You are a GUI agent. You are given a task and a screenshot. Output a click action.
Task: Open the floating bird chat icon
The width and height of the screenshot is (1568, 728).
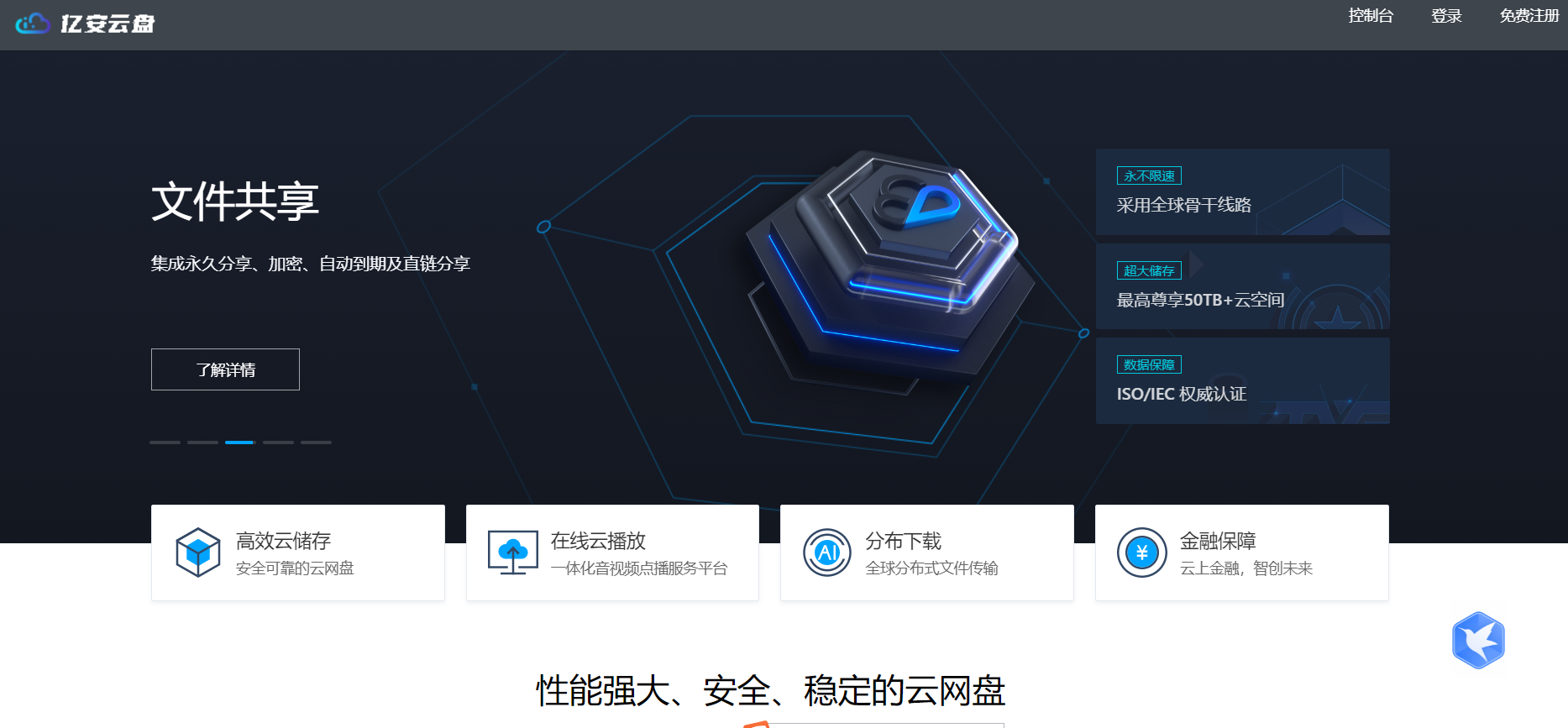1478,641
